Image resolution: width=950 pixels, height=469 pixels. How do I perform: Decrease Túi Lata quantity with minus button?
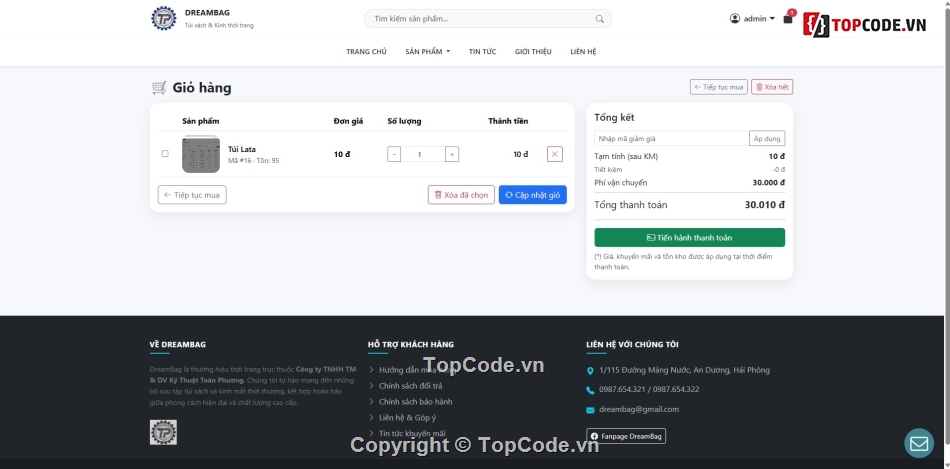(394, 154)
